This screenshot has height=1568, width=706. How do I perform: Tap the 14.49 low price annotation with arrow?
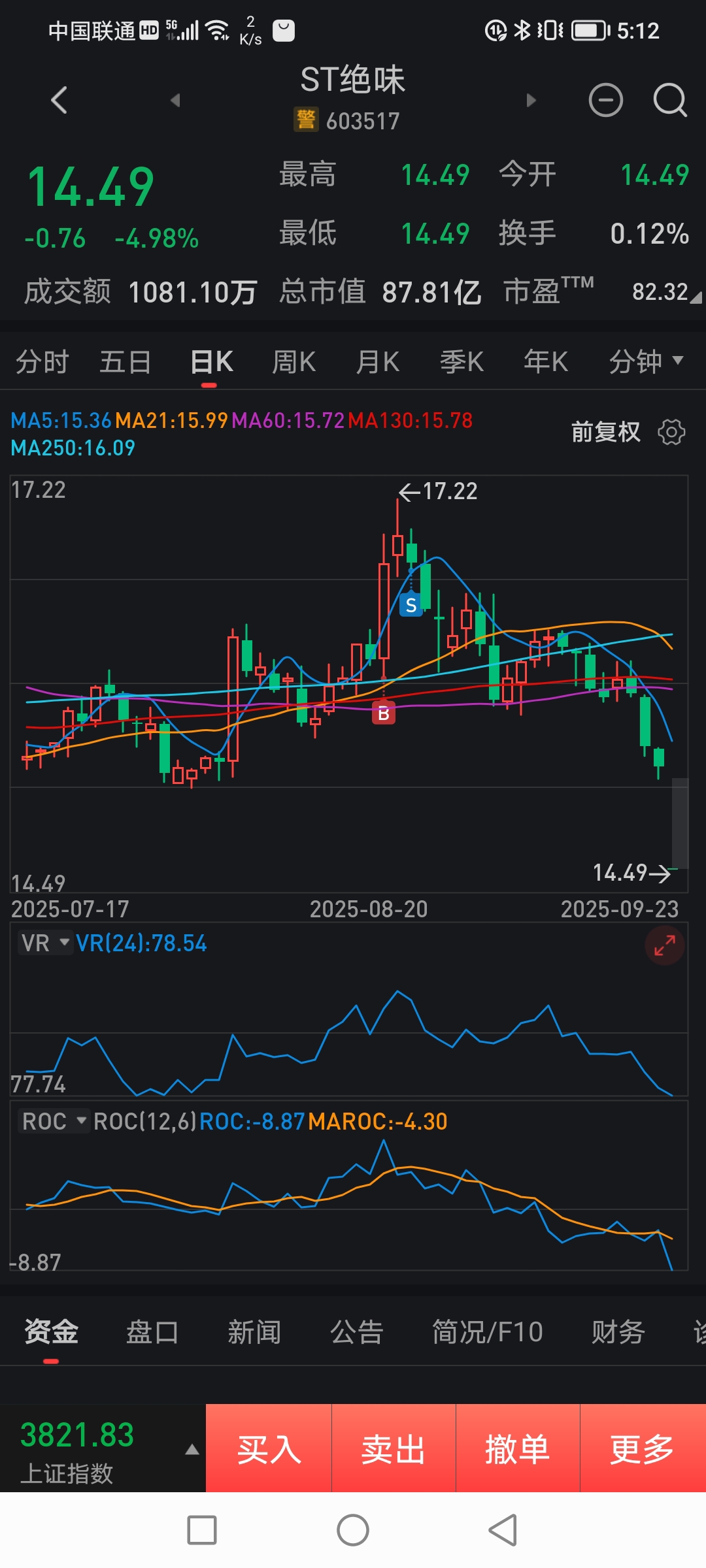(631, 873)
